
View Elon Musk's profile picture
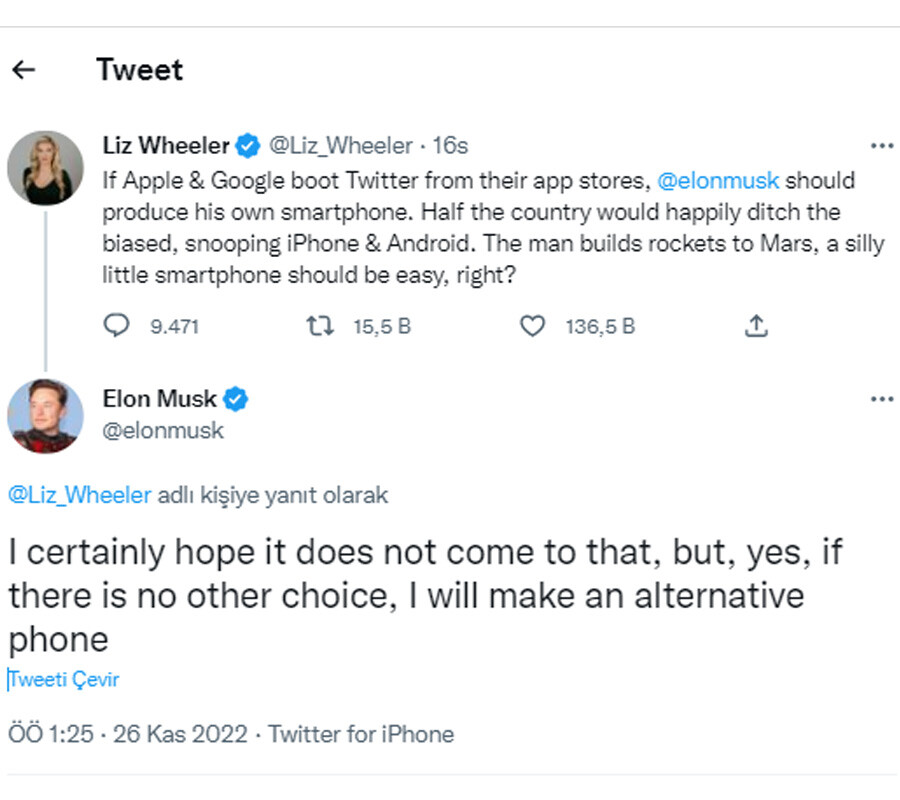[45, 416]
